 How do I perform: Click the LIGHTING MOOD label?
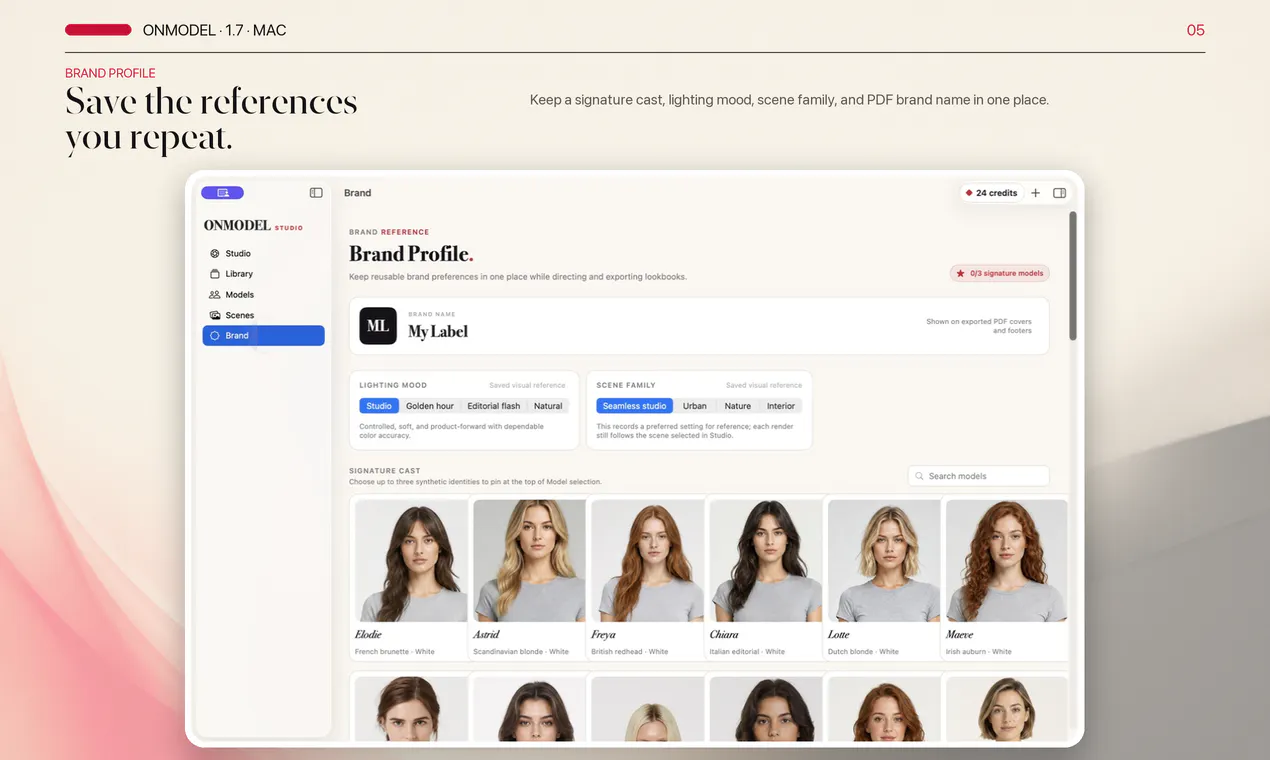click(x=393, y=385)
